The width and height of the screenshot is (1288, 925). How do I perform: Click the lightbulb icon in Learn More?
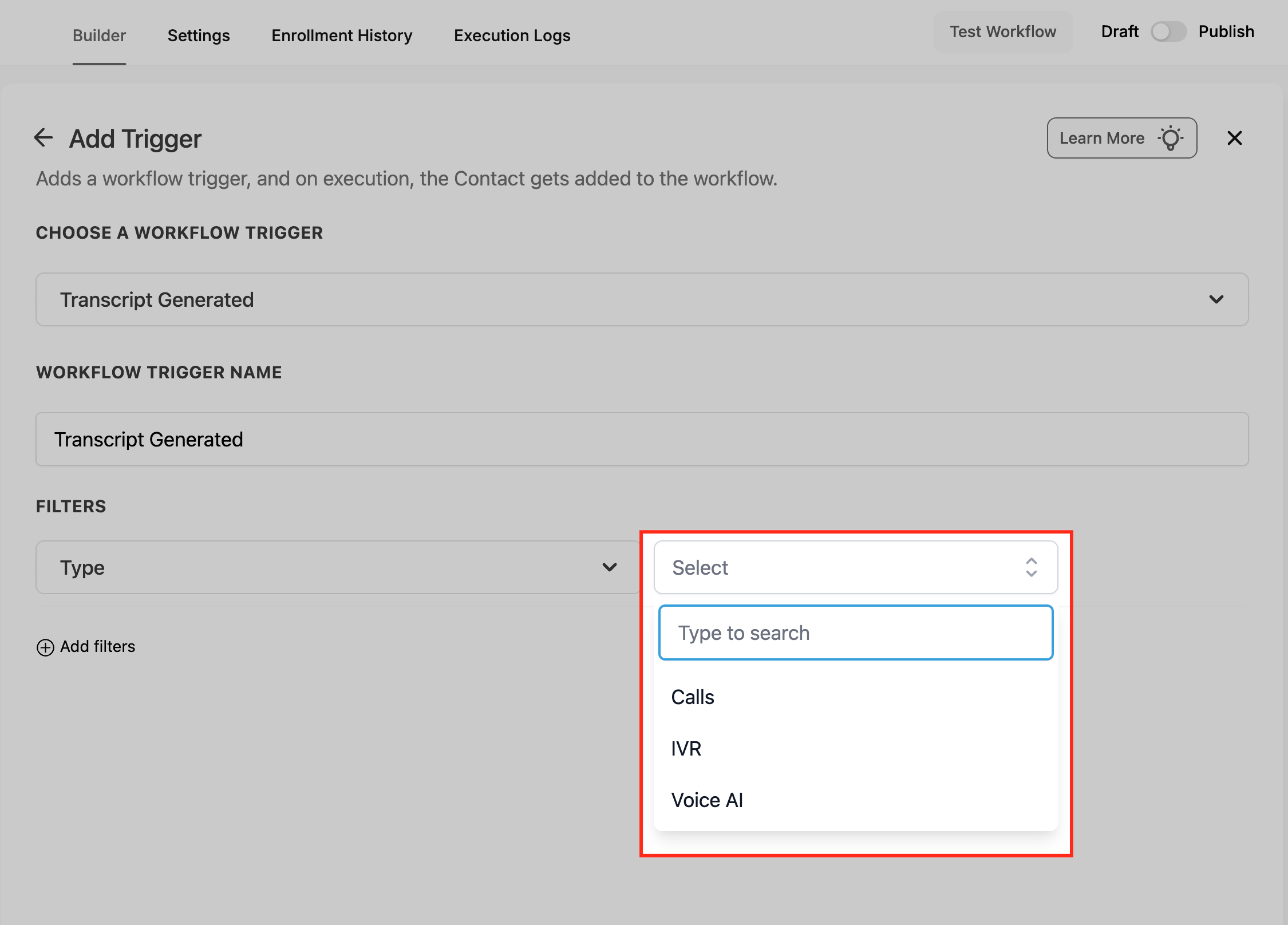click(1171, 138)
